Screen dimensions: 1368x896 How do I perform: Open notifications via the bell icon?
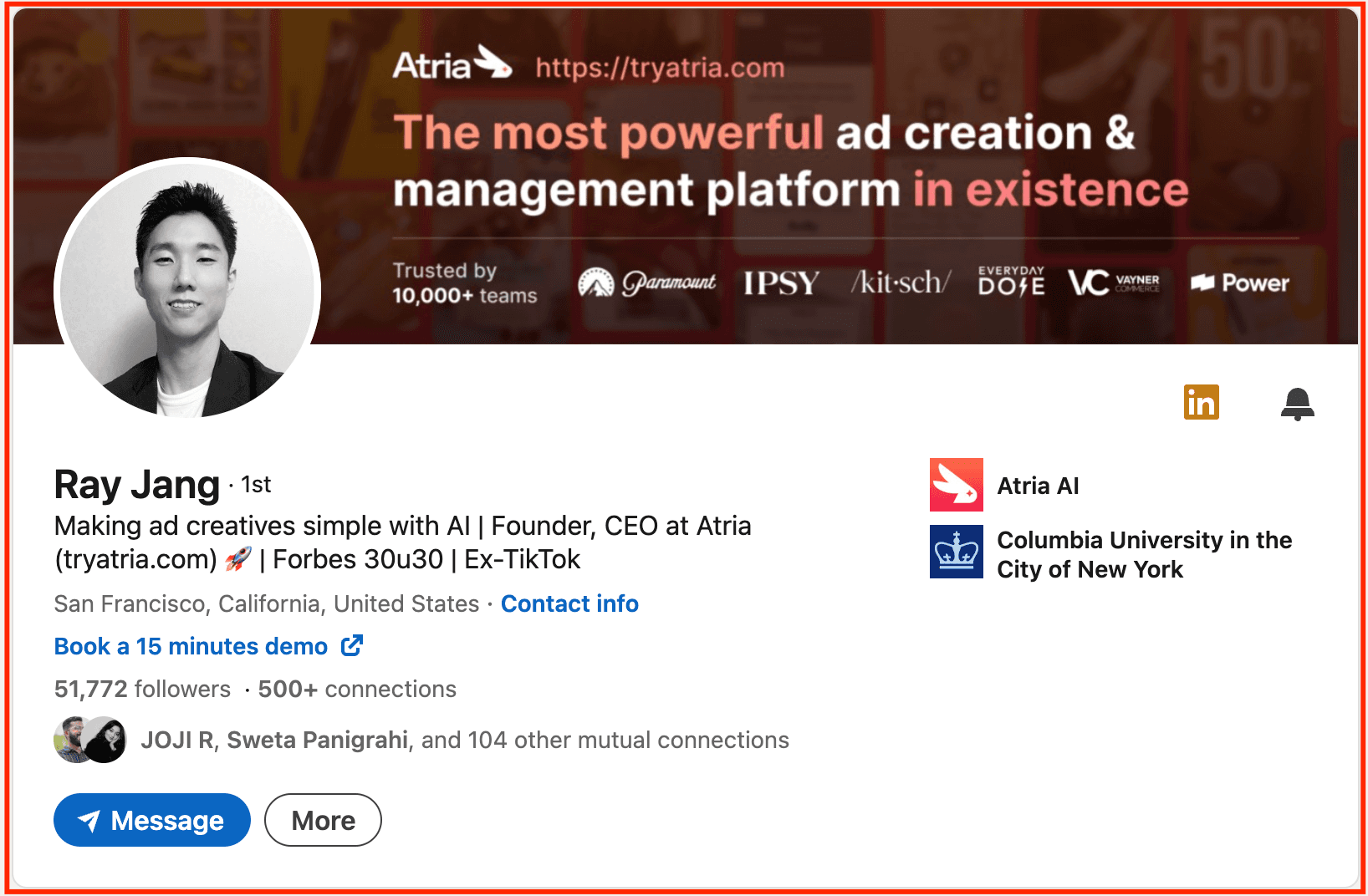coord(1299,404)
